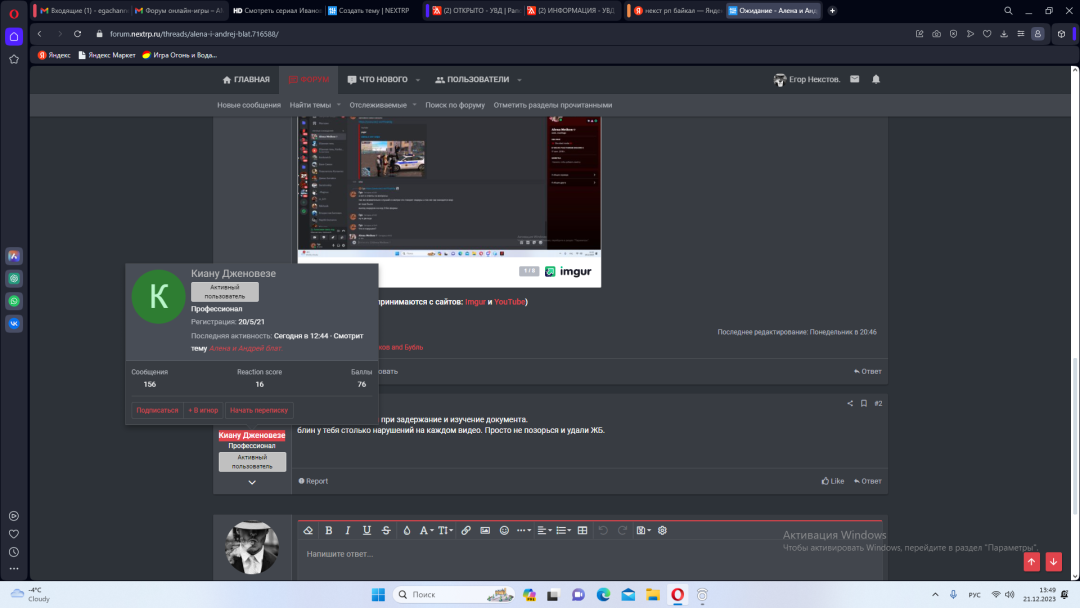The height and width of the screenshot is (608, 1080).
Task: Insert a link using the editor link icon
Action: [466, 530]
